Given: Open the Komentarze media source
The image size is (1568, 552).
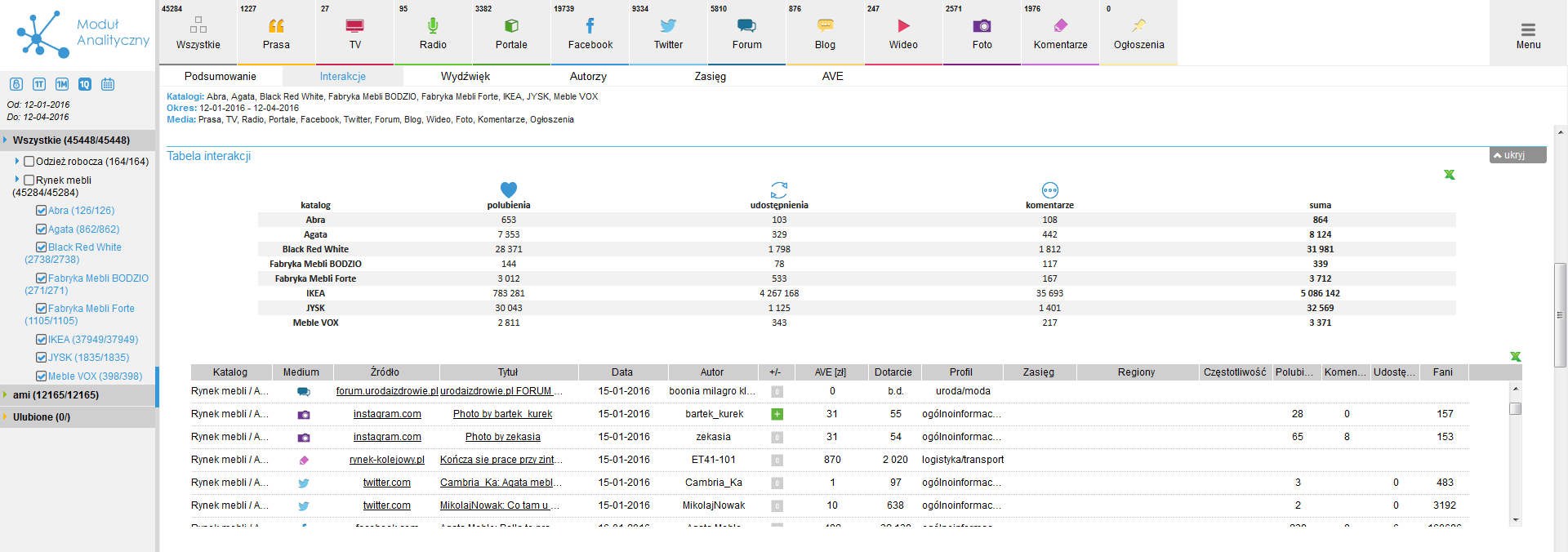Looking at the screenshot, I should tap(1060, 33).
